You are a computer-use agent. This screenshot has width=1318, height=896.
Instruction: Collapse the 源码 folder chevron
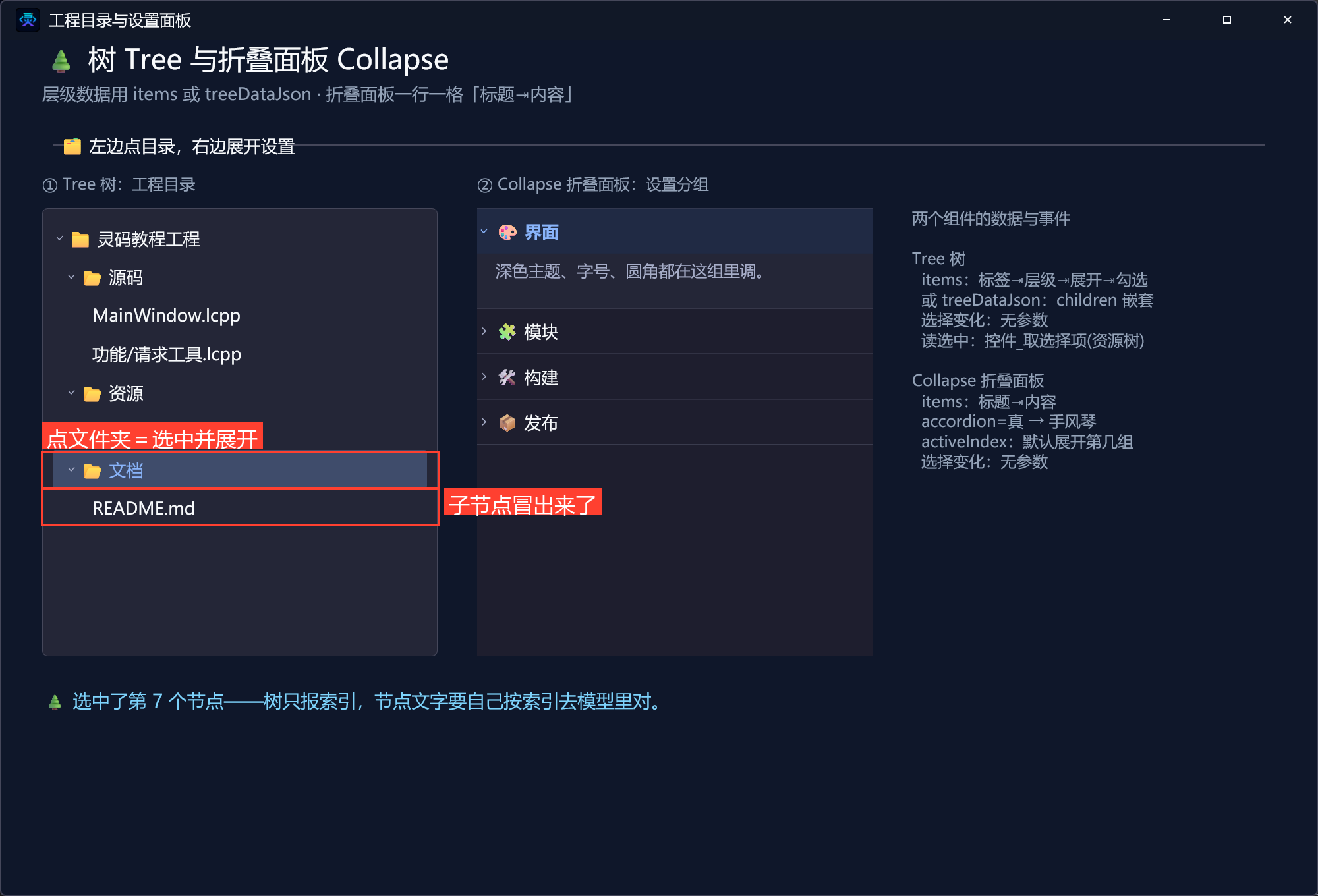pyautogui.click(x=71, y=277)
